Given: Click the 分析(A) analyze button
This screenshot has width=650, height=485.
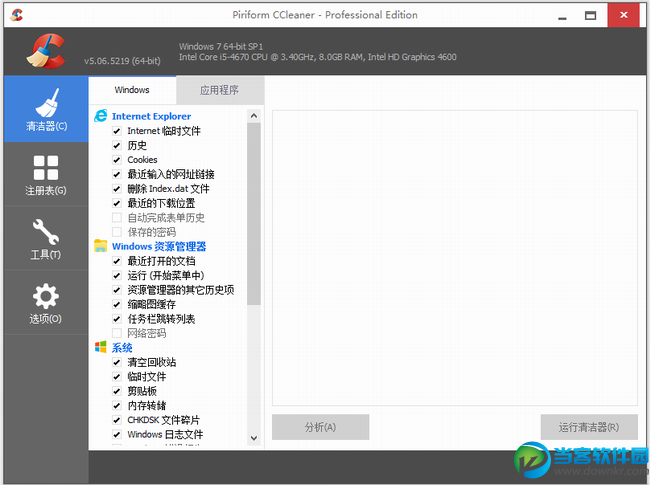Looking at the screenshot, I should coord(320,427).
